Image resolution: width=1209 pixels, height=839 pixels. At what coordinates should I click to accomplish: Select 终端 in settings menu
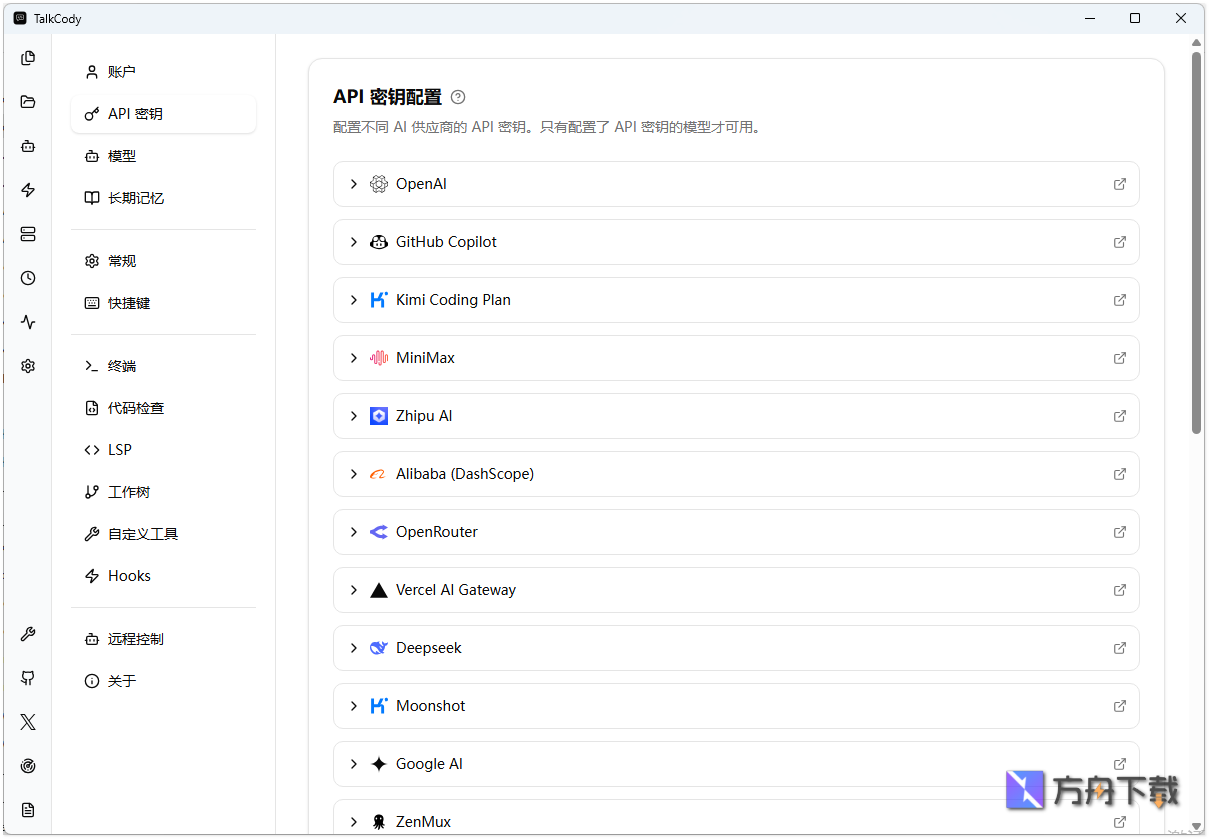coord(163,366)
